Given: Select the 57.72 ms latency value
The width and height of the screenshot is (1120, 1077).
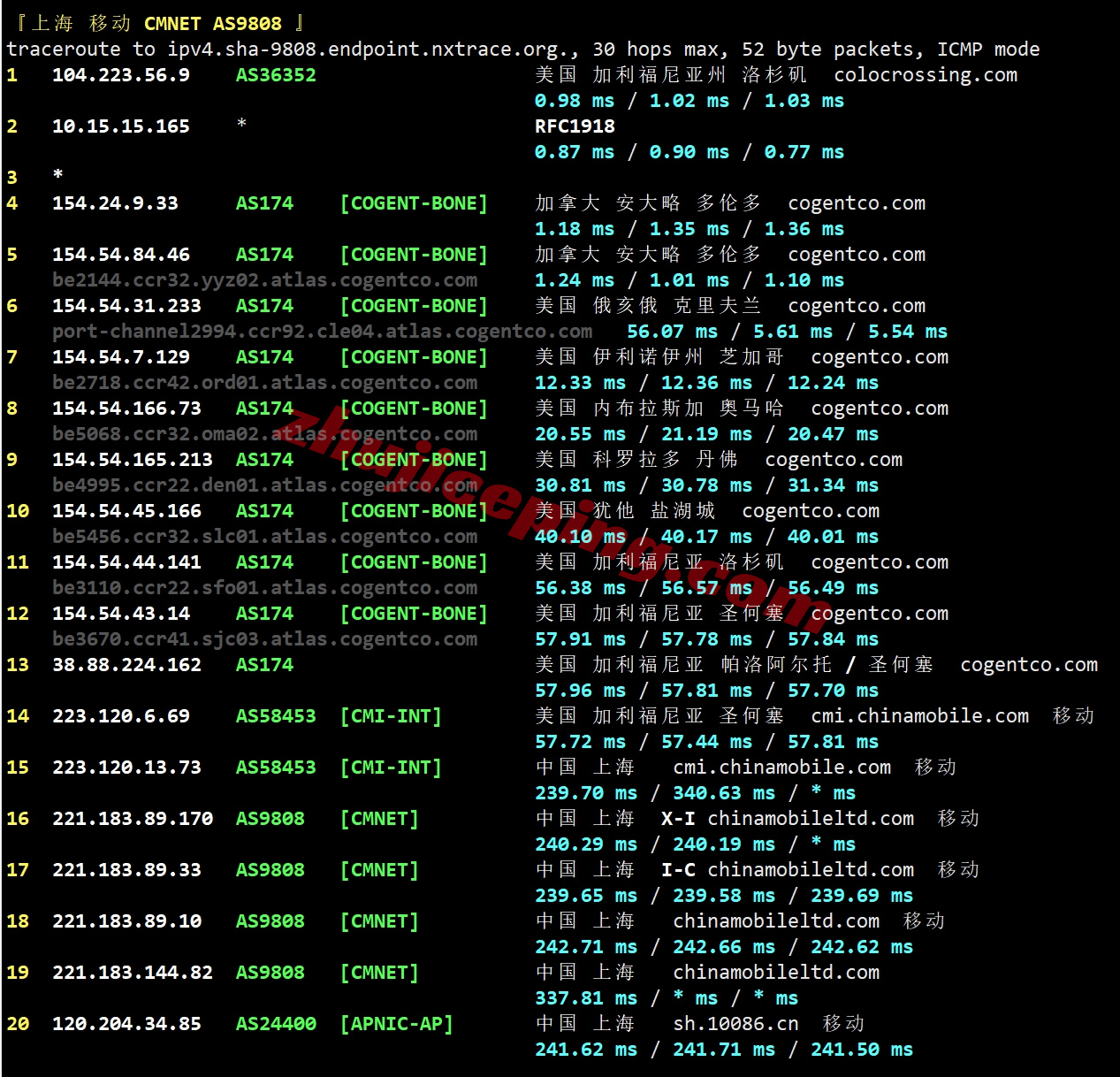Looking at the screenshot, I should pos(580,742).
